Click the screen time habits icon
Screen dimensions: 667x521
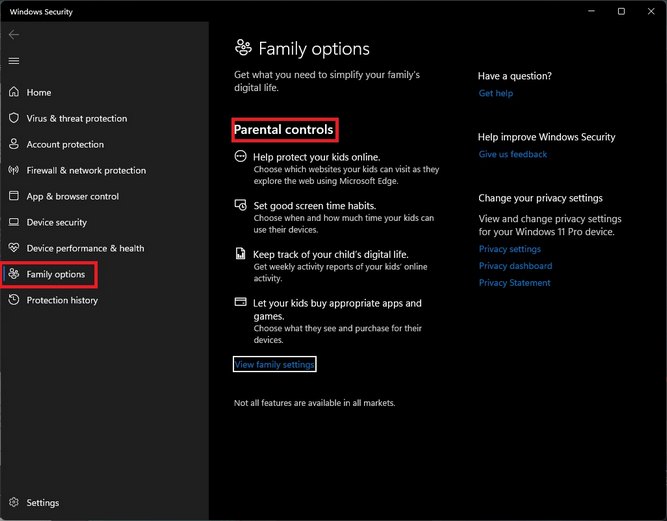(x=240, y=205)
